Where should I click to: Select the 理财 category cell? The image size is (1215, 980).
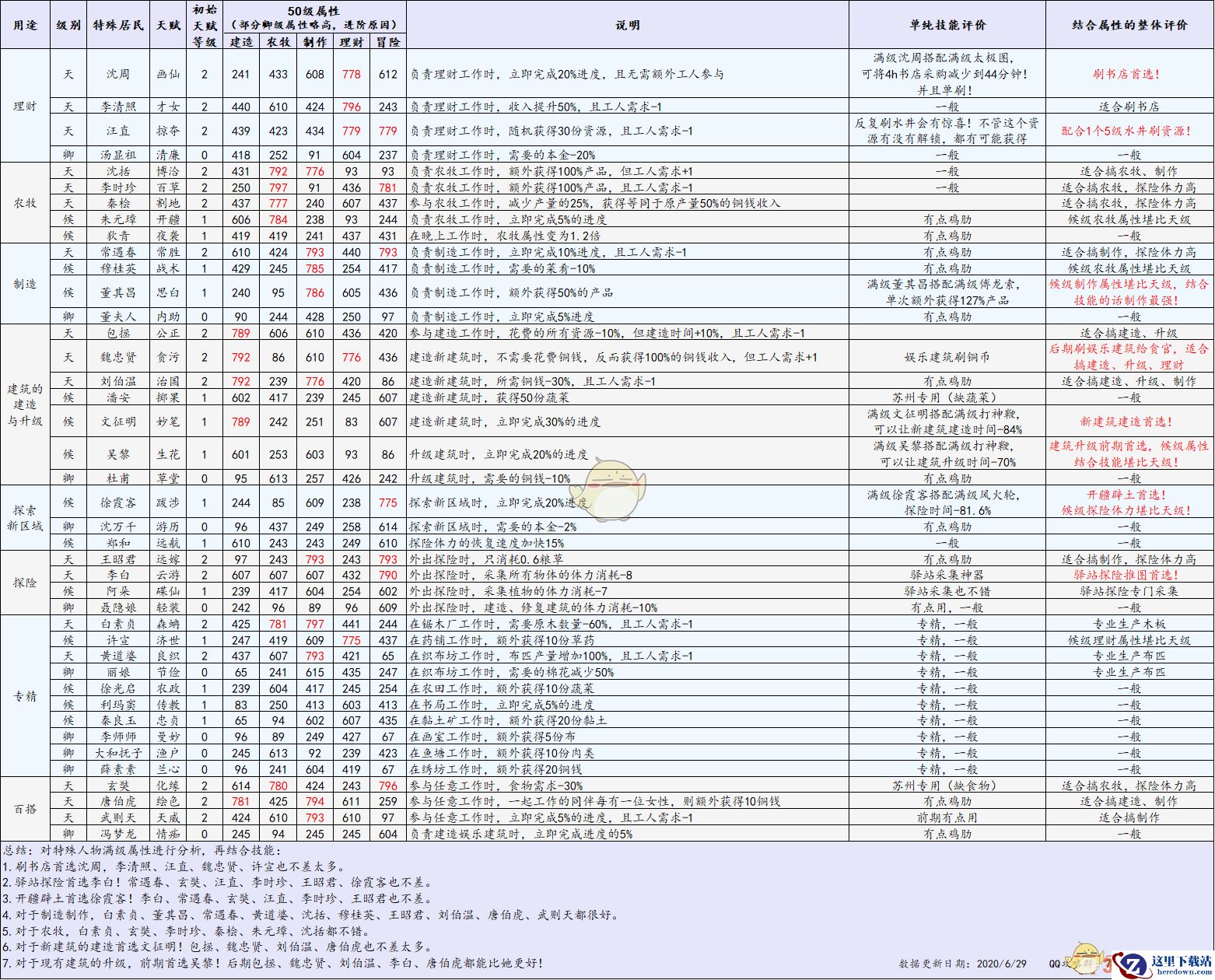26,106
